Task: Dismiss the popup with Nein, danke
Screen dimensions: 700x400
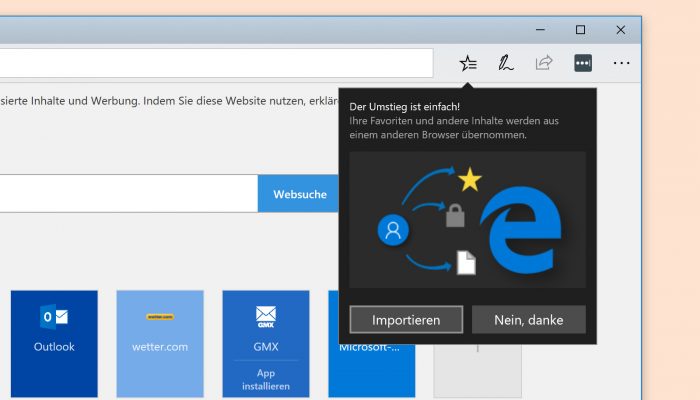Action: pyautogui.click(x=529, y=320)
